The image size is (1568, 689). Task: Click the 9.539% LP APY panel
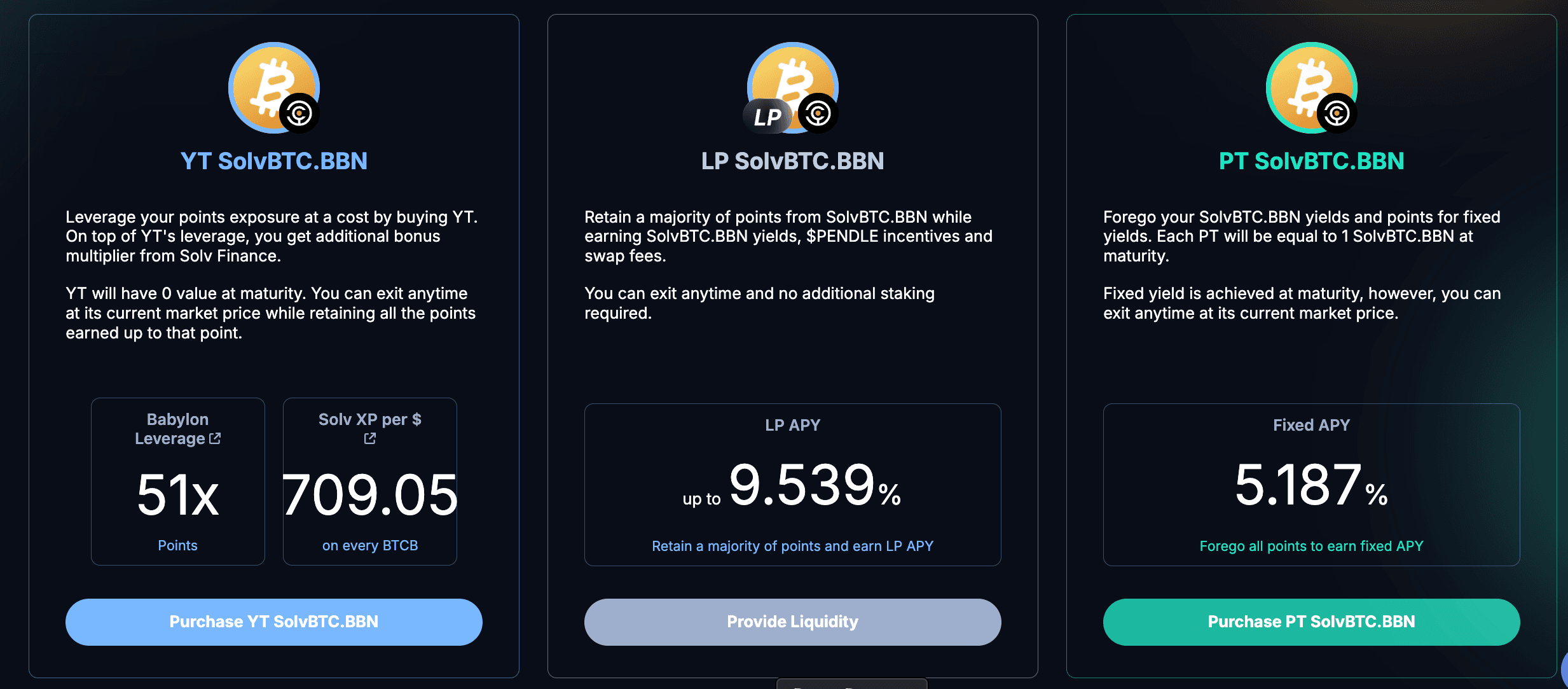click(x=792, y=485)
